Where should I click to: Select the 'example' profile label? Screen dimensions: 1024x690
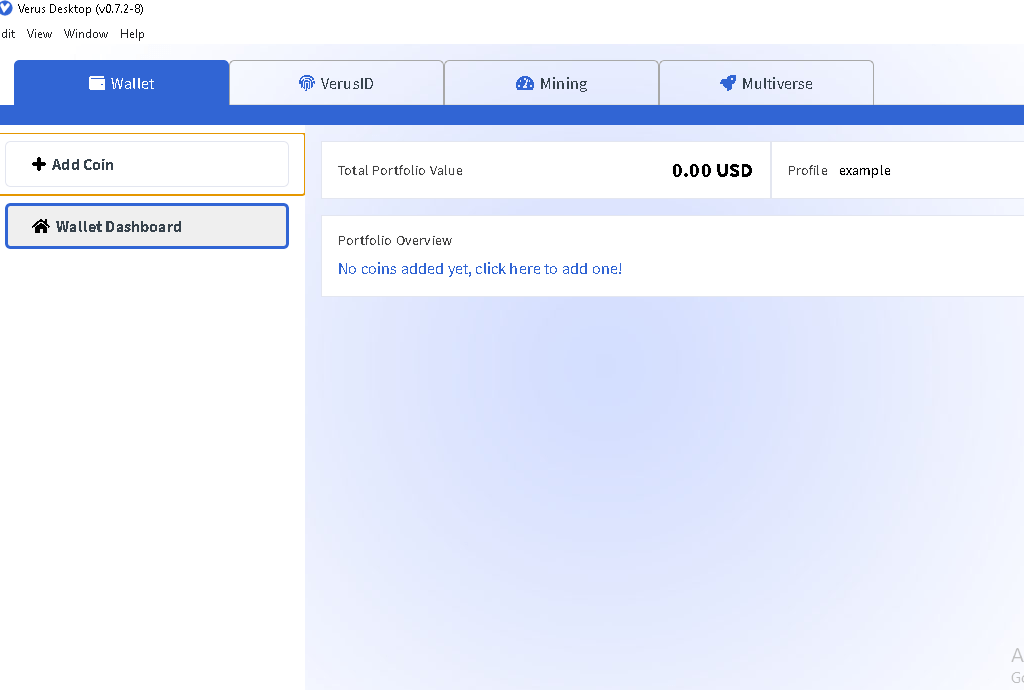coord(864,170)
